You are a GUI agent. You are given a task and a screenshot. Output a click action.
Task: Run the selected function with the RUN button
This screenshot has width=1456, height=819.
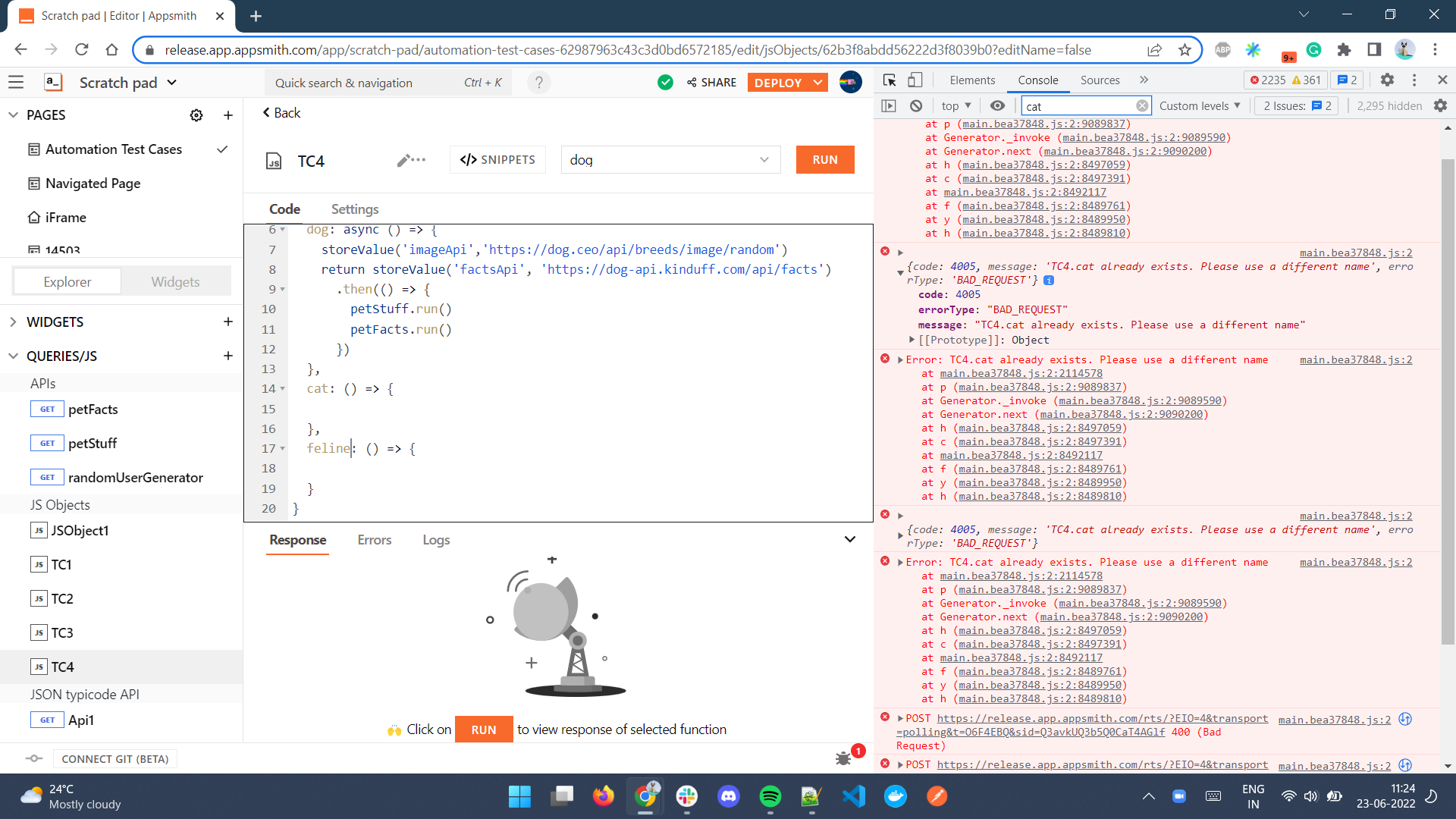pyautogui.click(x=824, y=159)
